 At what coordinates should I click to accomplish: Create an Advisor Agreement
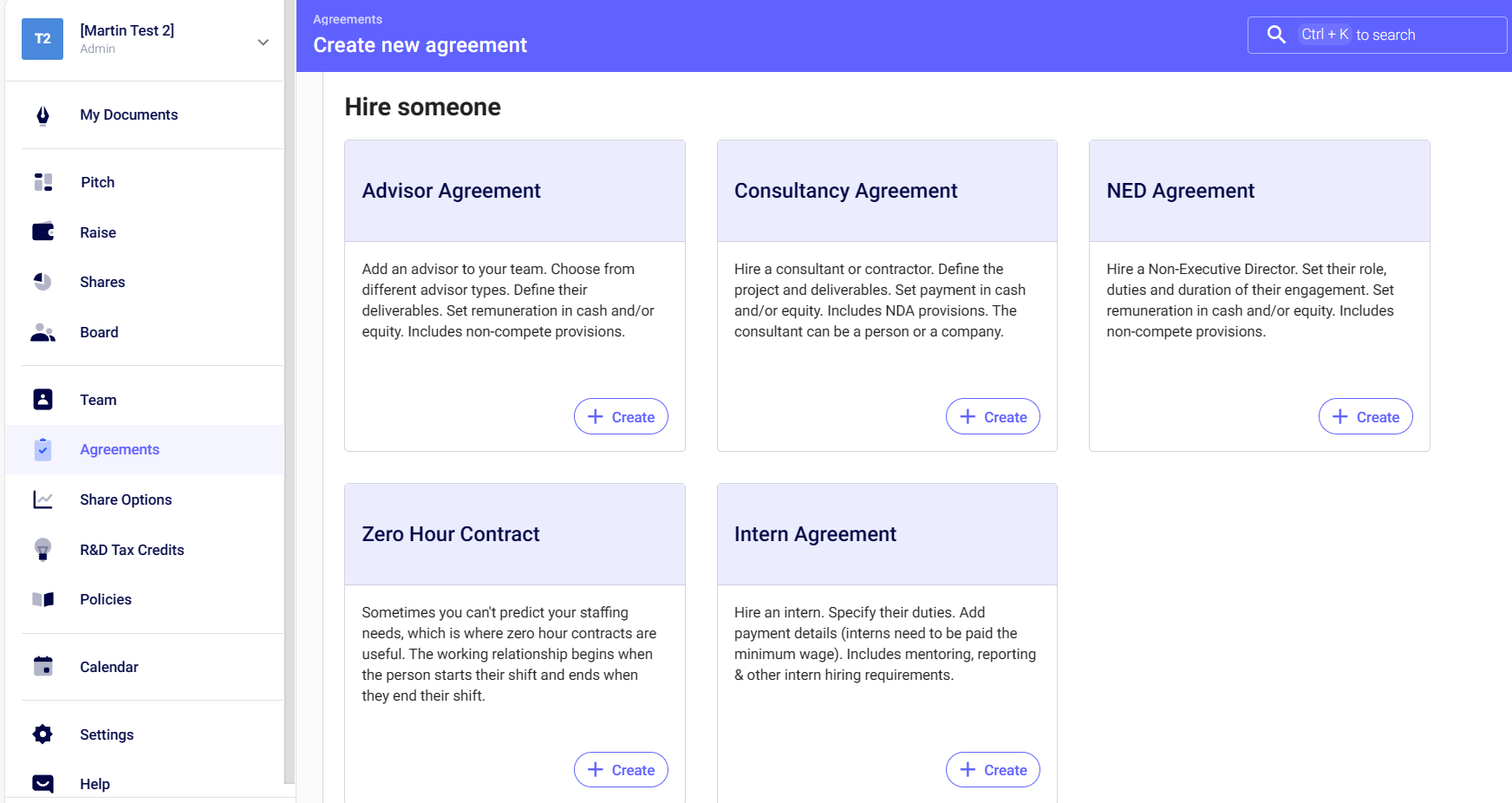tap(621, 417)
